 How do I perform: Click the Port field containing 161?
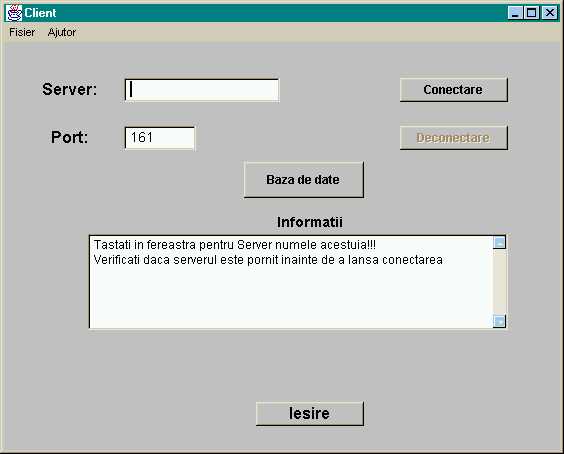(160, 138)
